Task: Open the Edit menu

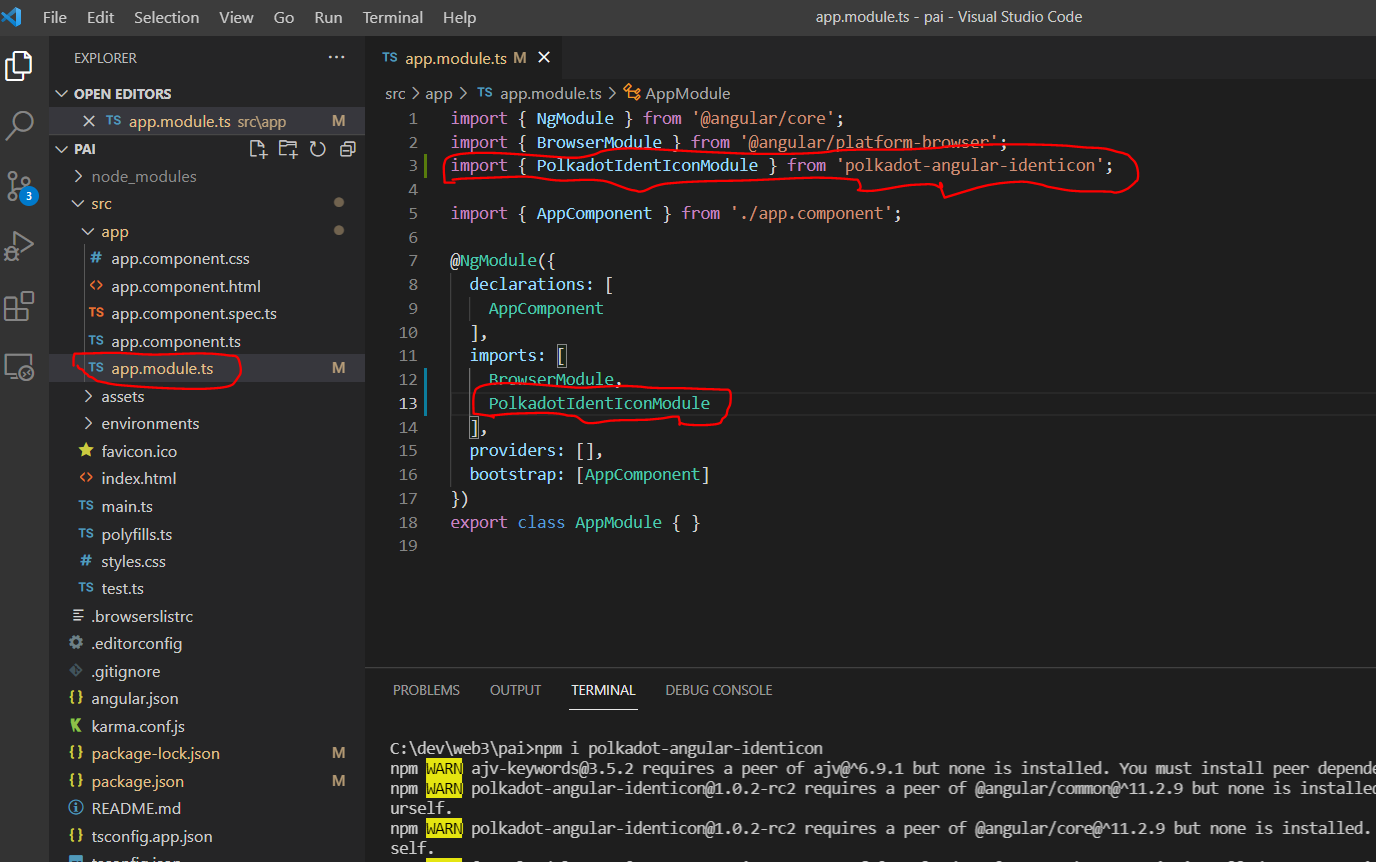Action: point(100,17)
